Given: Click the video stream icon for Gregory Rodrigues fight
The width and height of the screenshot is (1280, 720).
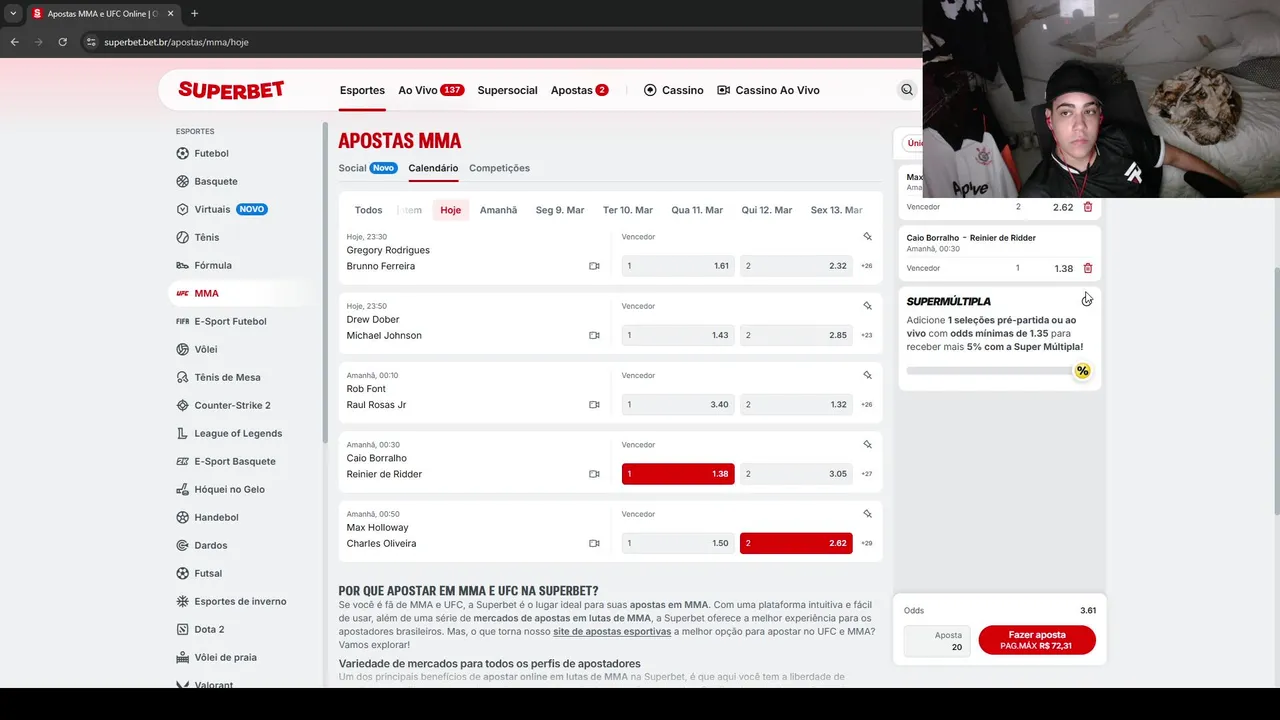Looking at the screenshot, I should (594, 266).
